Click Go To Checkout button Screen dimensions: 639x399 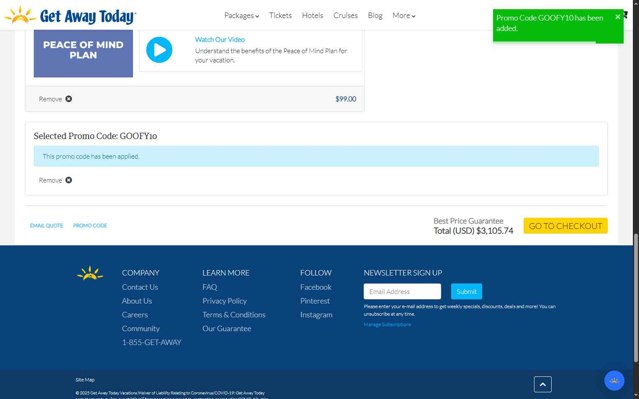click(x=565, y=226)
